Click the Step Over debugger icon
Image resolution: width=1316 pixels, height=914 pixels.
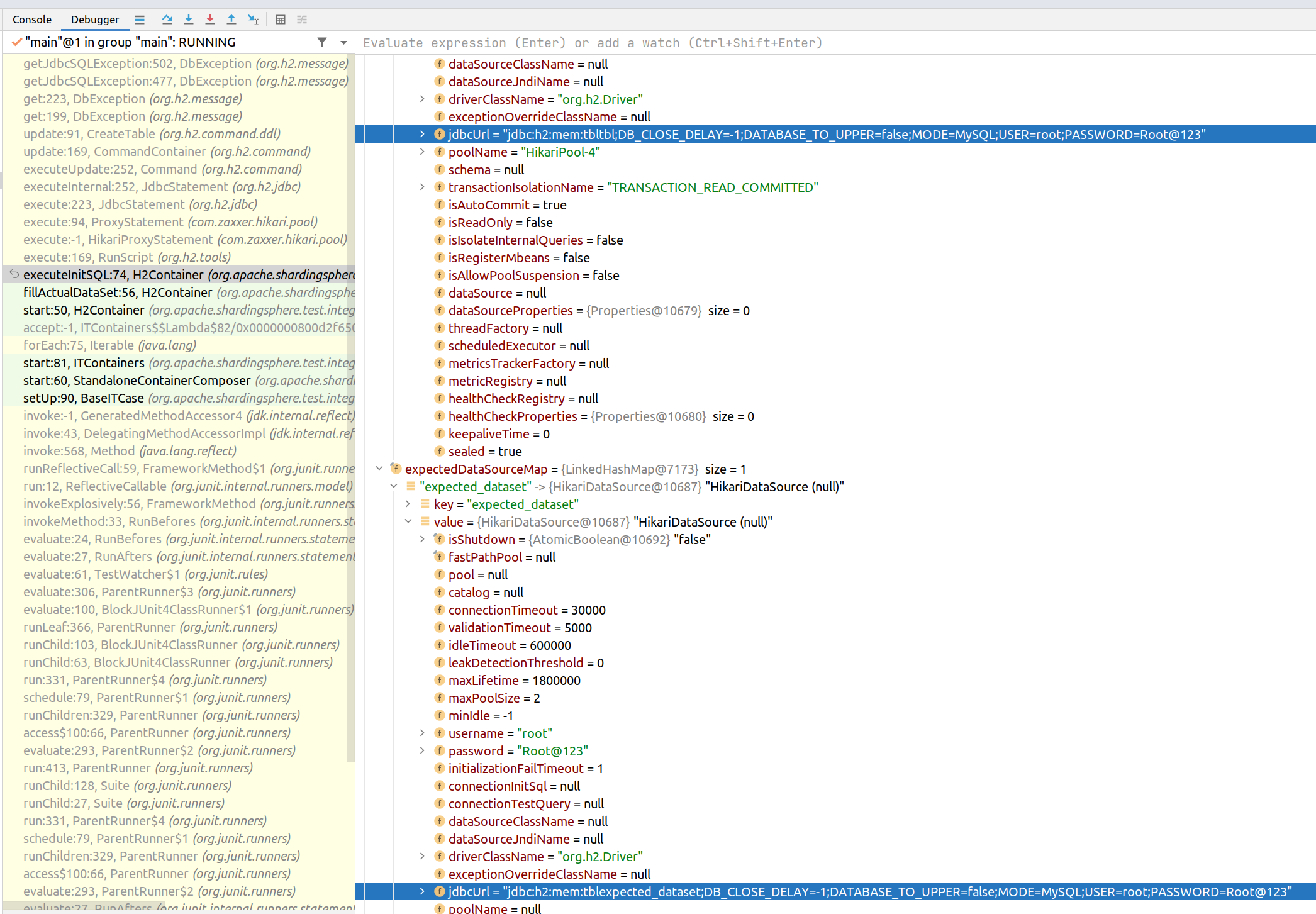(x=167, y=20)
